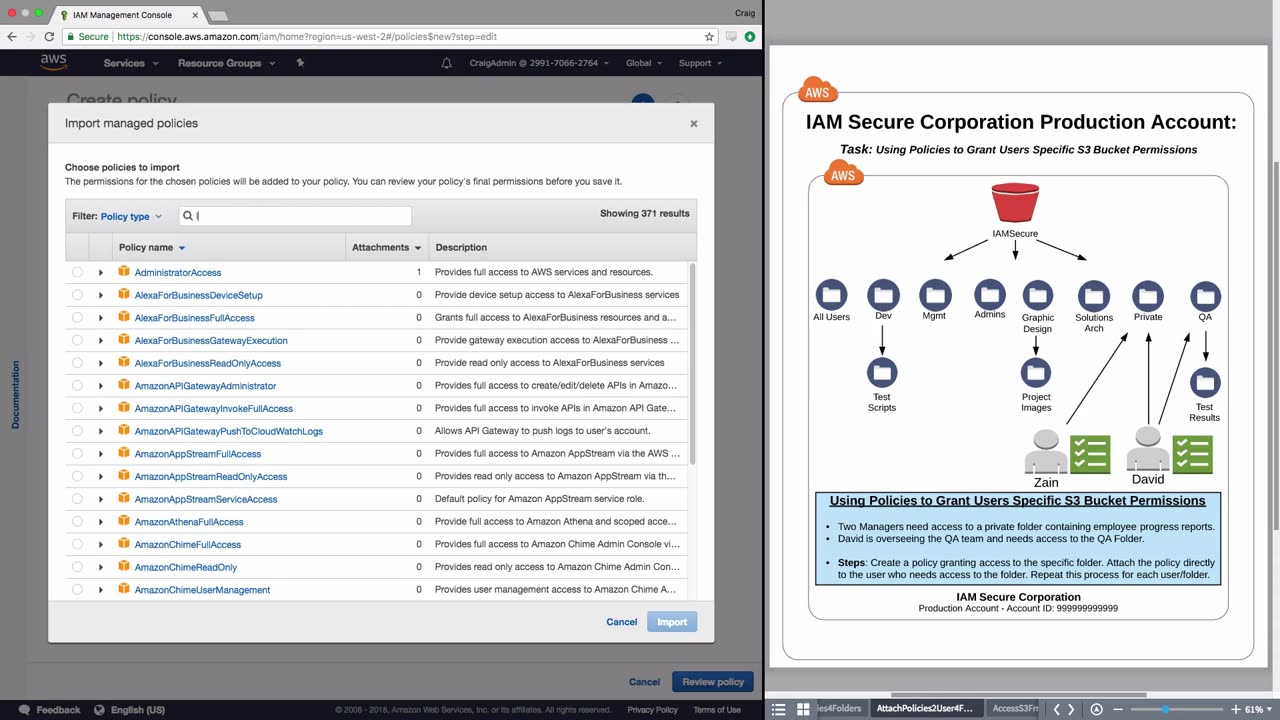Expand the AlexaForBusinessReadOnlyAccess row
The height and width of the screenshot is (720, 1280).
(x=100, y=363)
